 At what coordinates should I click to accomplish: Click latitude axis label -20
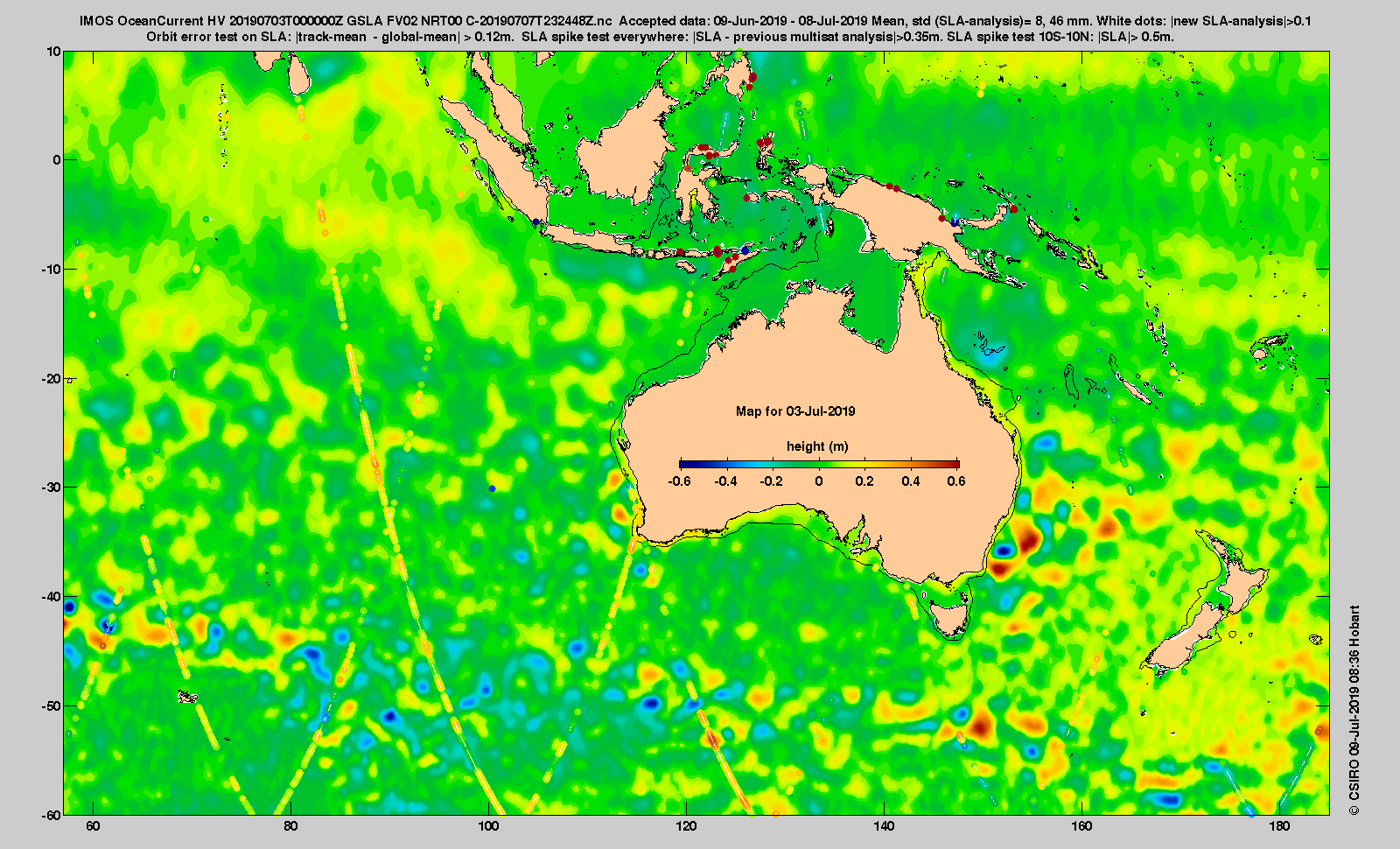coord(52,379)
